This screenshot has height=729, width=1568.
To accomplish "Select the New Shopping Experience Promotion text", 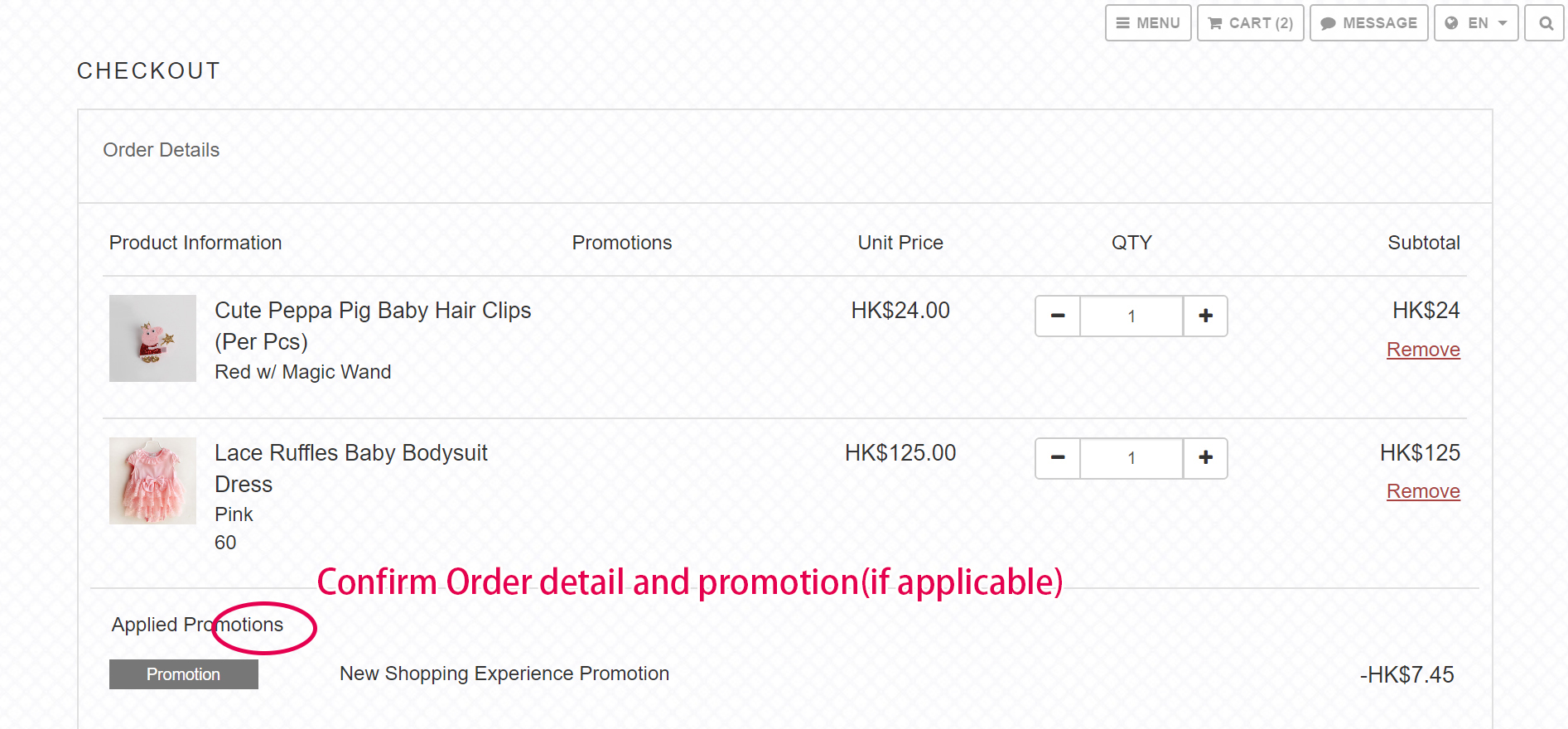I will 504,673.
